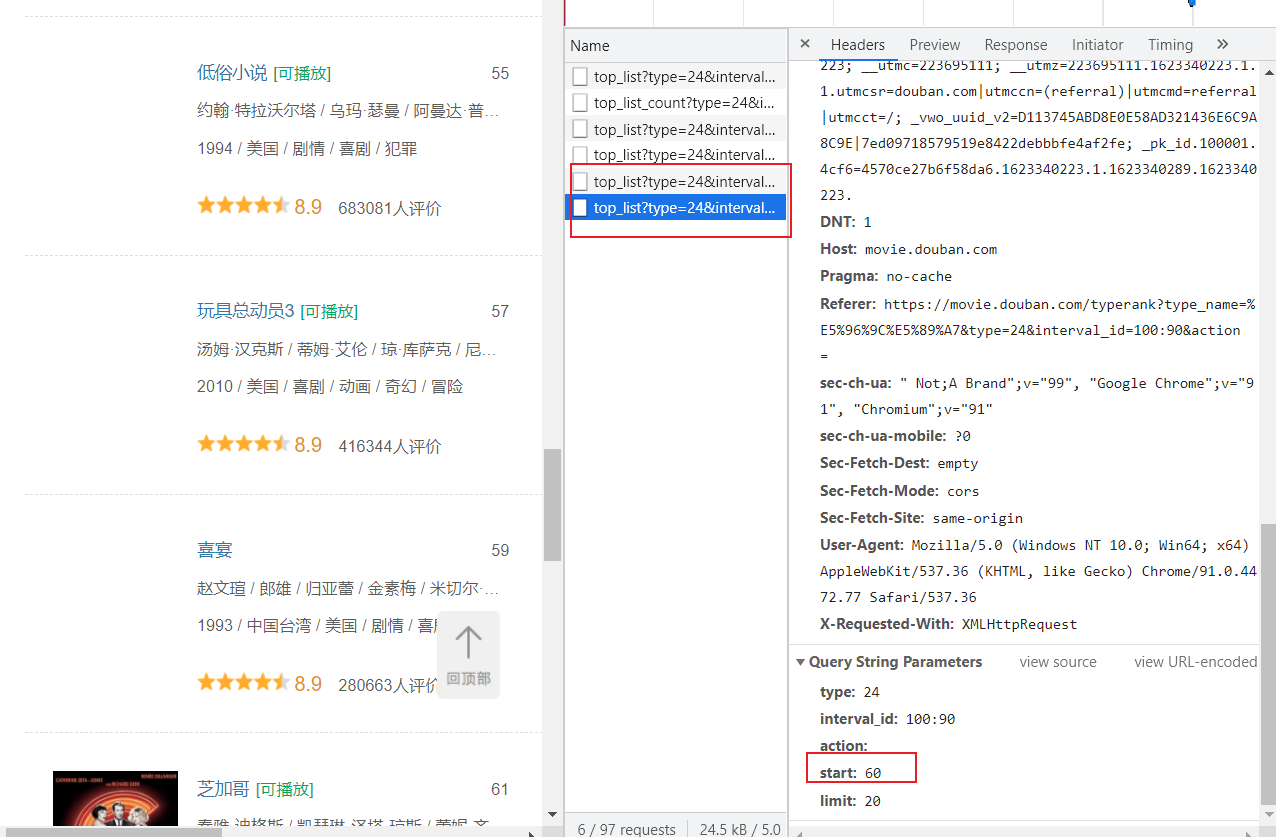Click the type parameter value 24
Screen dimensions: 1276x837
871,692
